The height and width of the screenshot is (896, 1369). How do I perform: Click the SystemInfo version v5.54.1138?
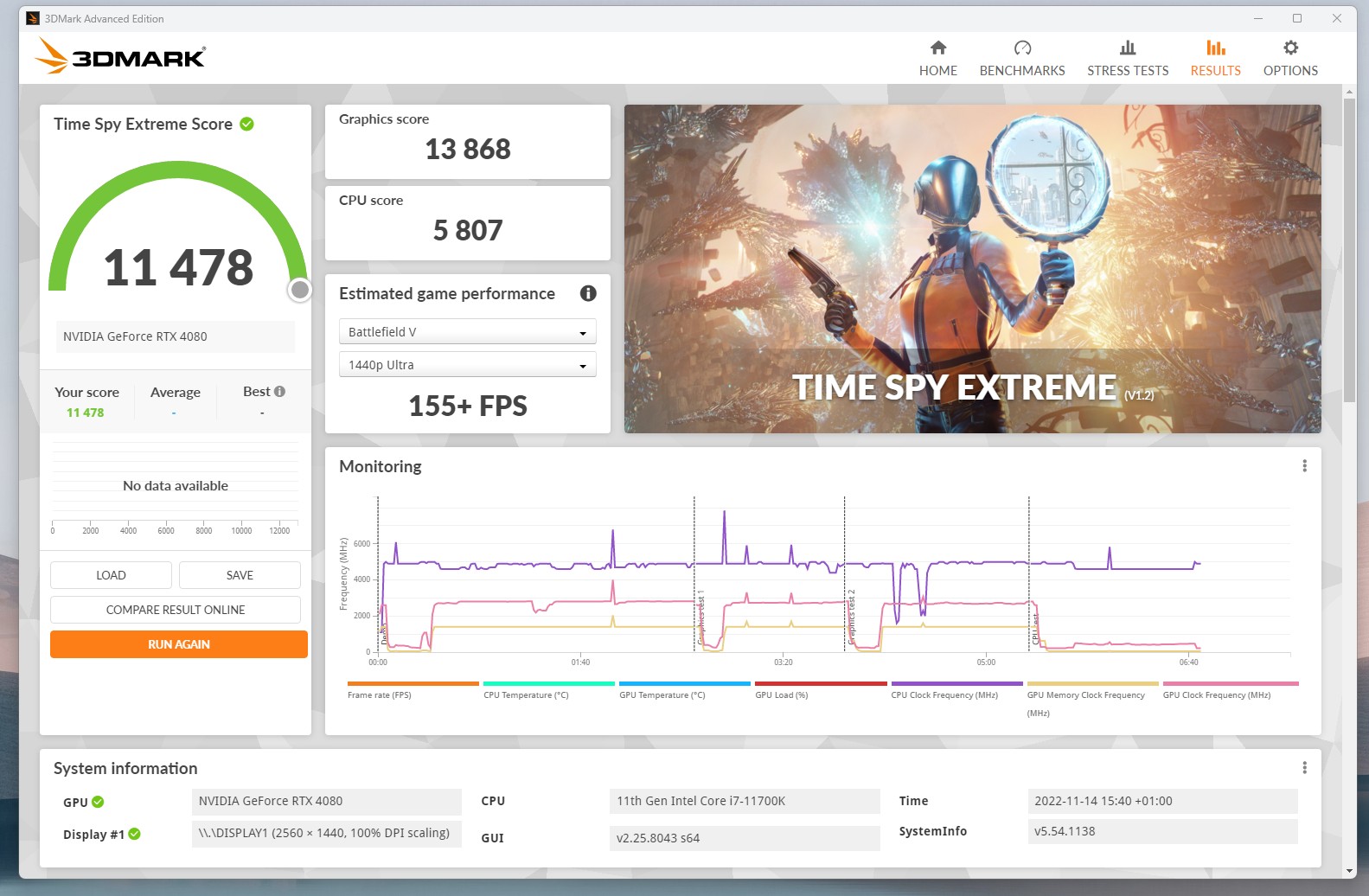point(1162,831)
